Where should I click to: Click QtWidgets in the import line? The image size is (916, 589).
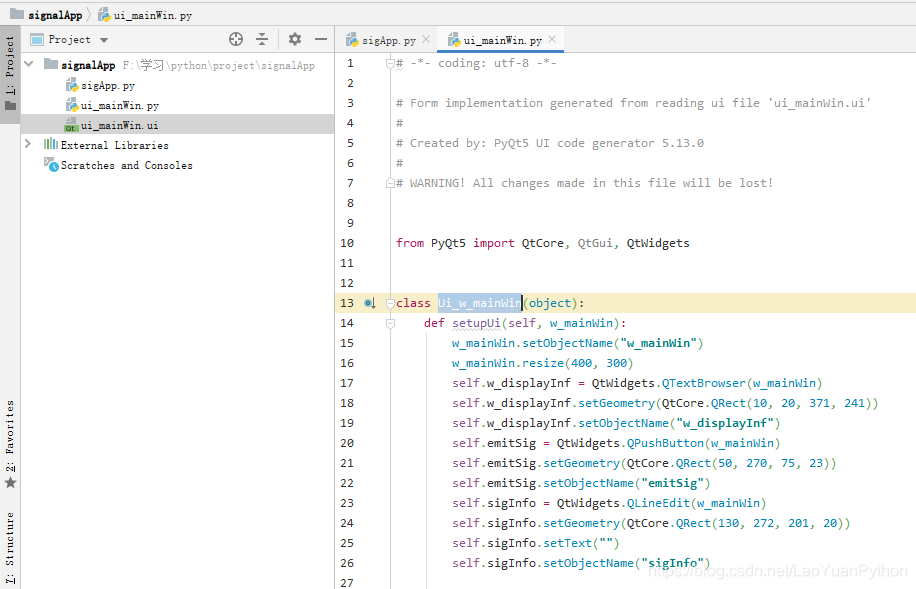click(x=658, y=243)
